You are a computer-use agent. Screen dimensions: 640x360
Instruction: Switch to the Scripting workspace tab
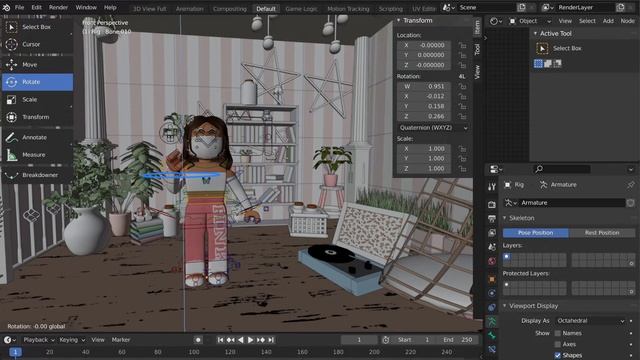391,9
